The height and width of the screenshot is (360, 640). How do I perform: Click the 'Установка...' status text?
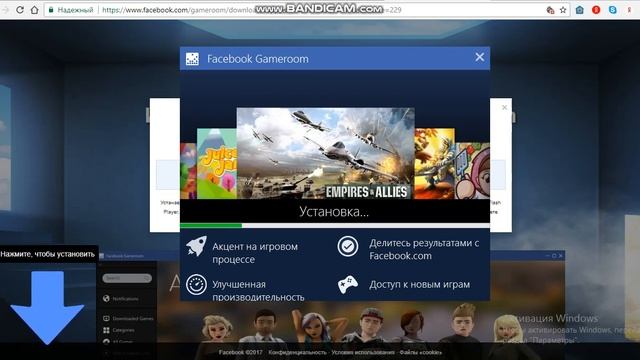pyautogui.click(x=334, y=211)
